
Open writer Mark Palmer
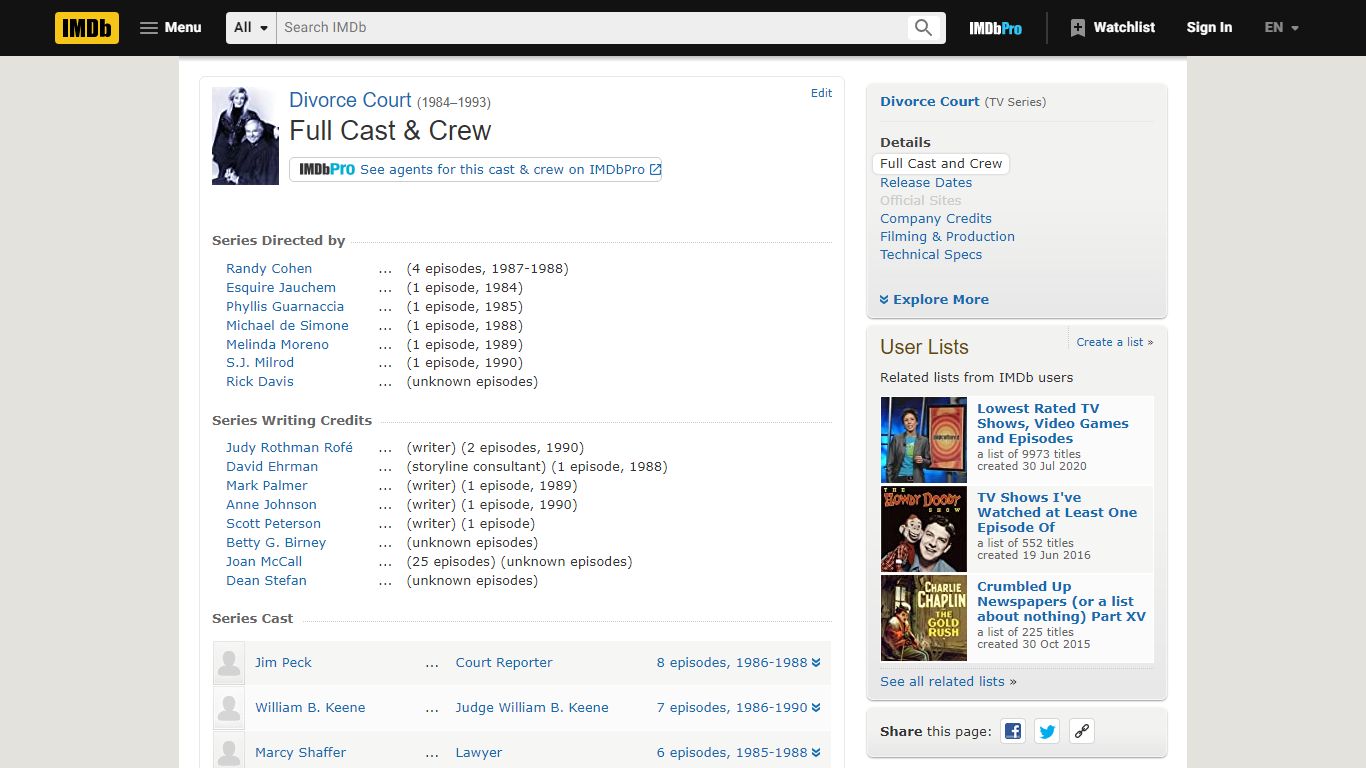267,485
